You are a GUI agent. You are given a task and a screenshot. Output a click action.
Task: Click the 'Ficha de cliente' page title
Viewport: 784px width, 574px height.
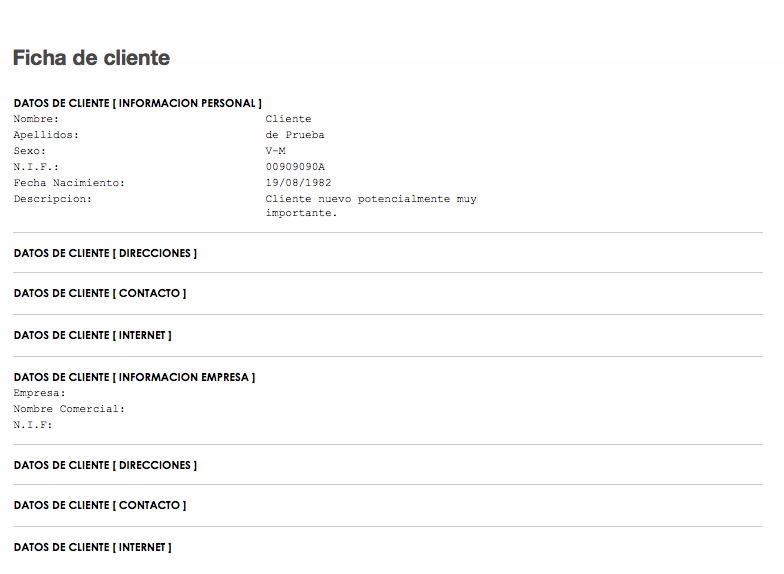tap(91, 58)
